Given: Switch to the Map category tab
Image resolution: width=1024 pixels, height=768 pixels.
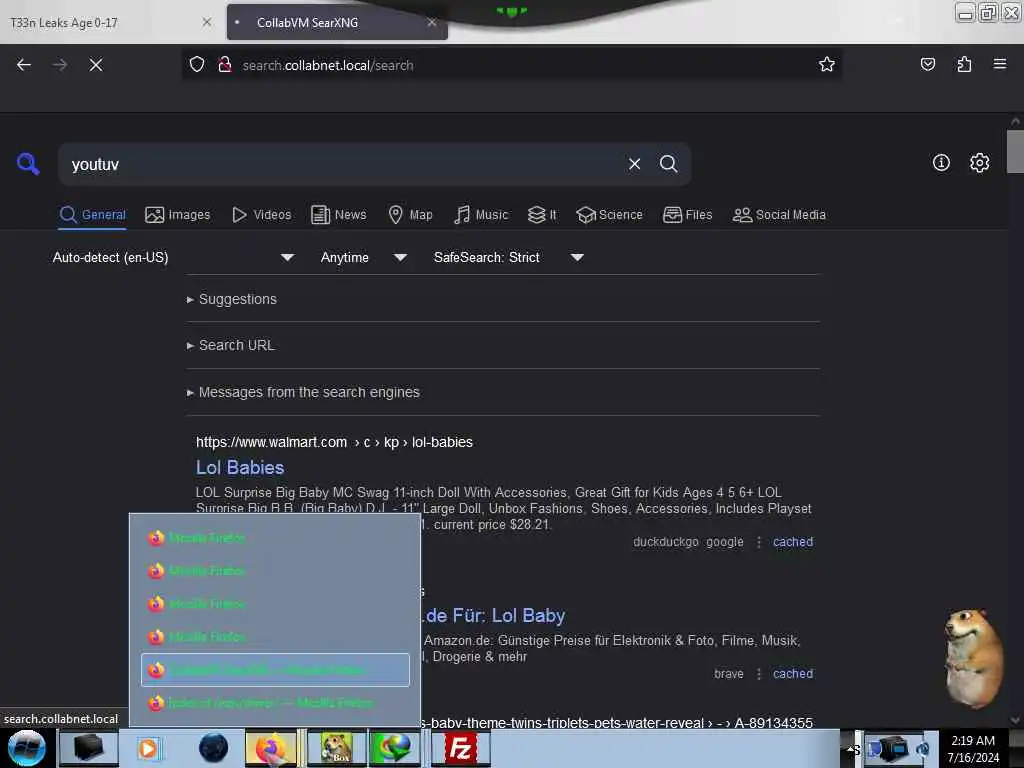Looking at the screenshot, I should point(410,215).
